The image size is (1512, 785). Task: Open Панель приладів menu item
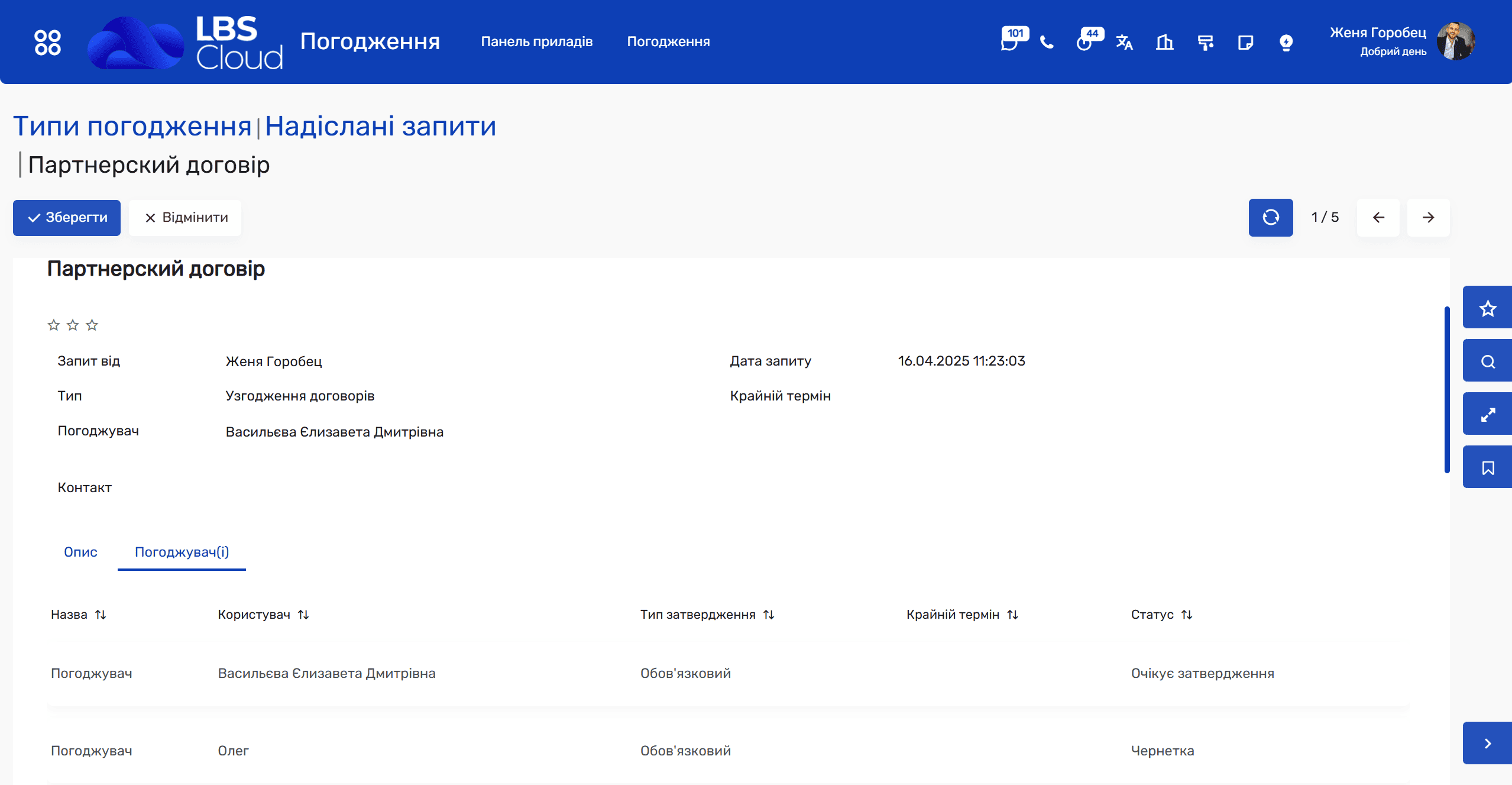tap(537, 42)
